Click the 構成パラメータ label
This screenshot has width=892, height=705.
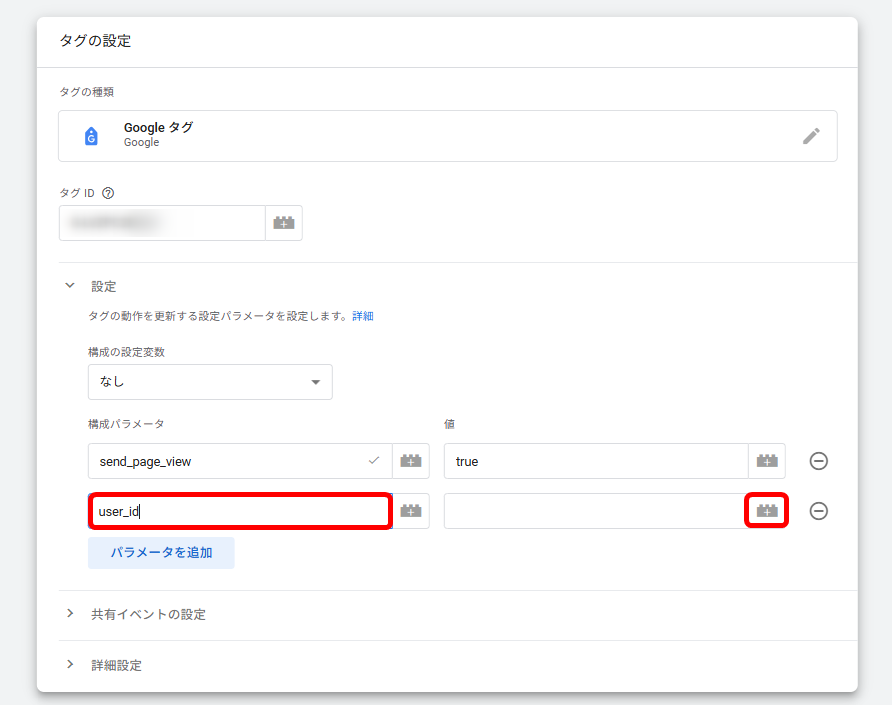126,424
